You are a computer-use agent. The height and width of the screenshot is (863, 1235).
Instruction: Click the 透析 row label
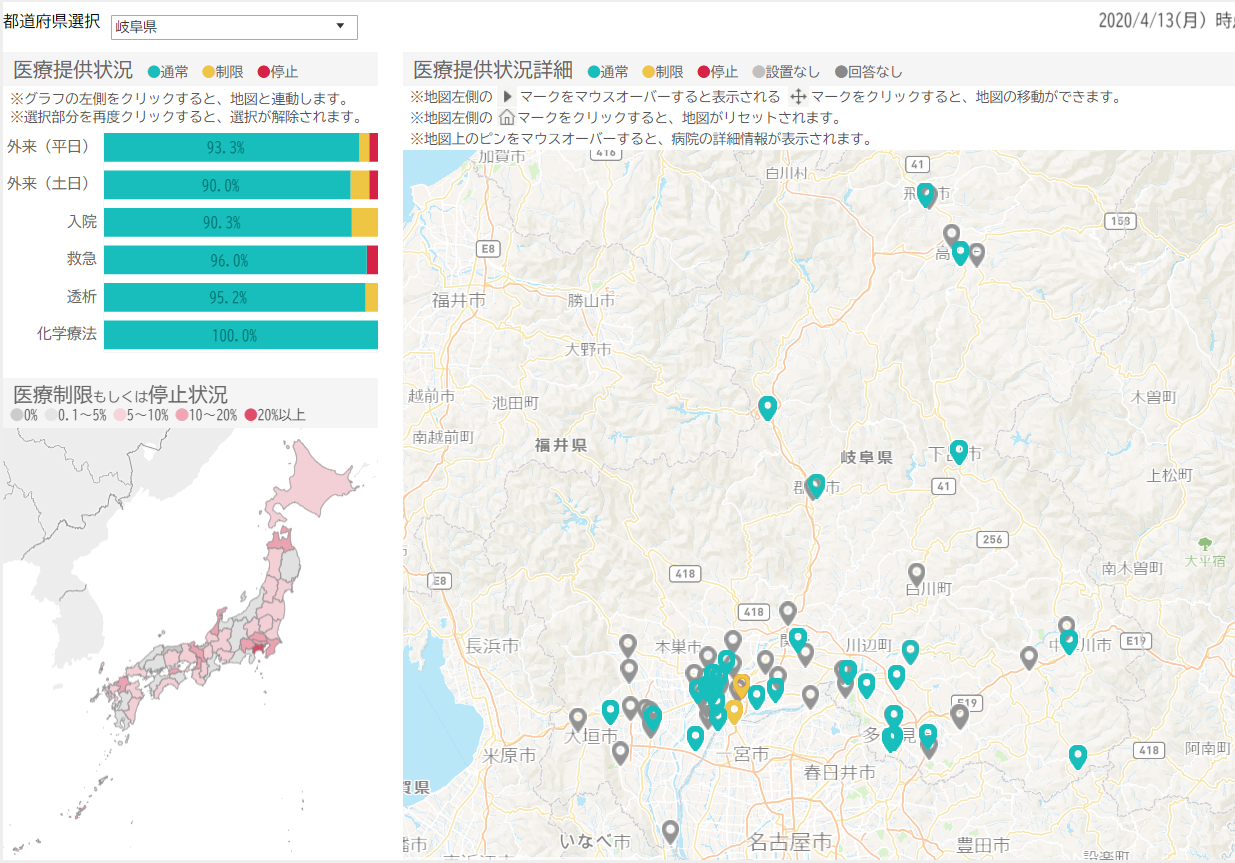click(x=81, y=296)
